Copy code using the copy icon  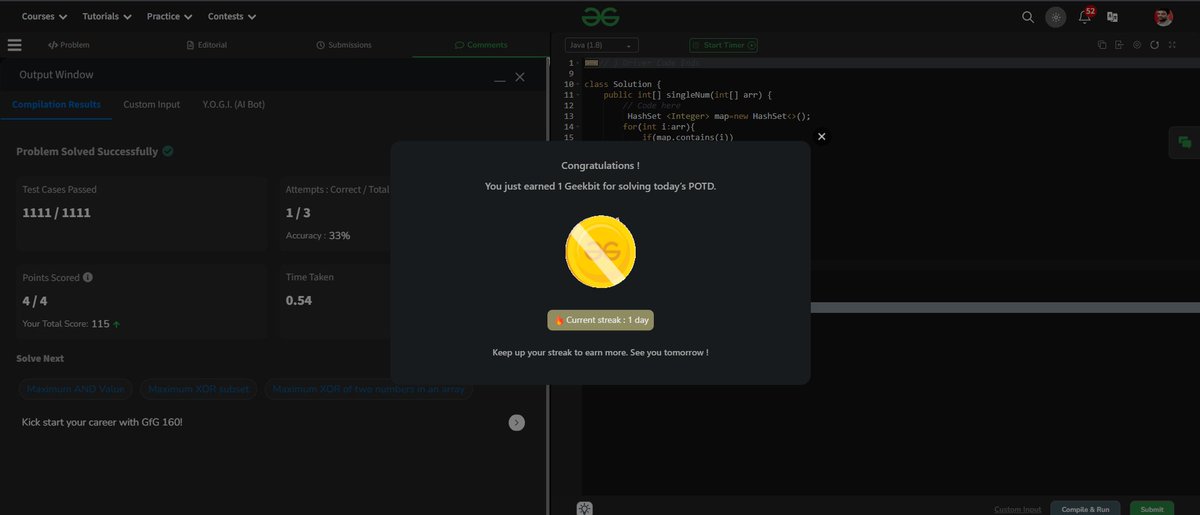click(x=1102, y=45)
